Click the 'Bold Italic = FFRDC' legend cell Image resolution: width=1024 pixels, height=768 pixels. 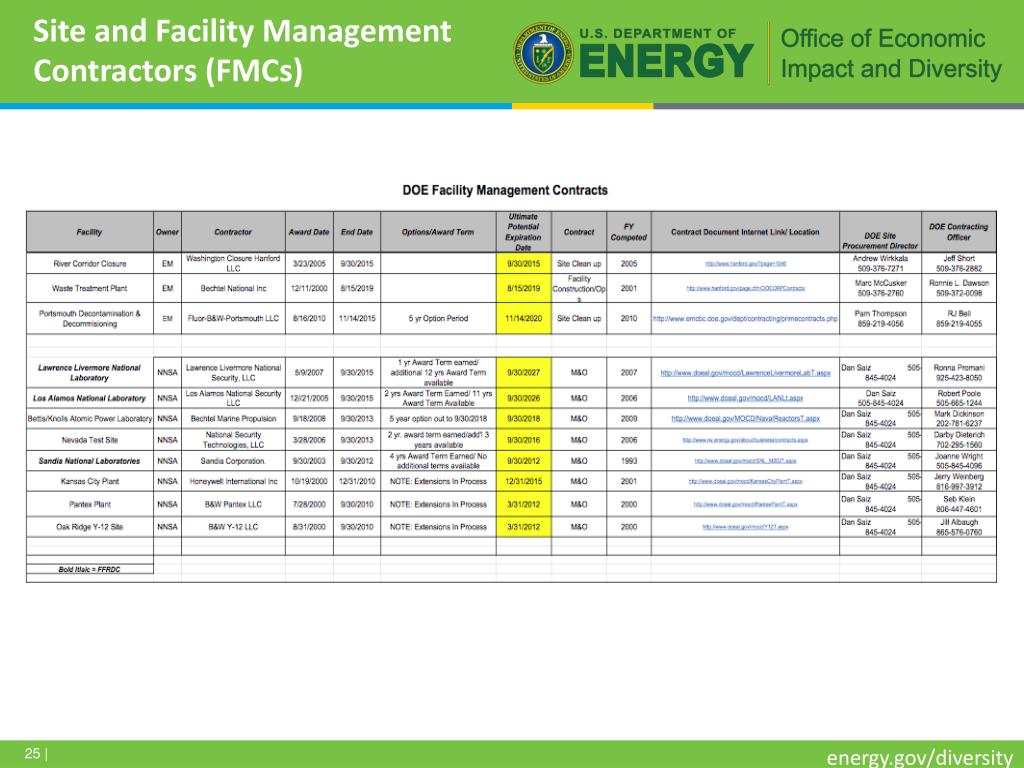tap(89, 569)
